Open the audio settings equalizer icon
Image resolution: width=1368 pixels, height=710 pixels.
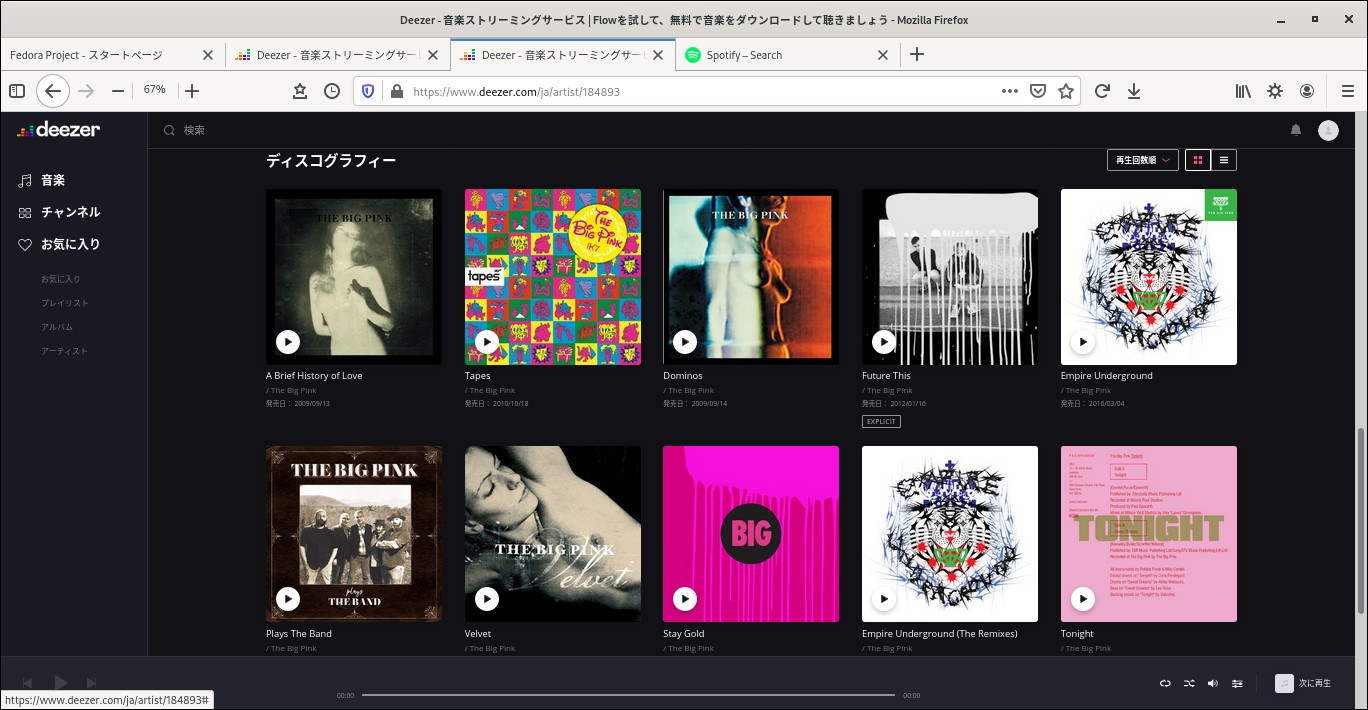click(1237, 683)
